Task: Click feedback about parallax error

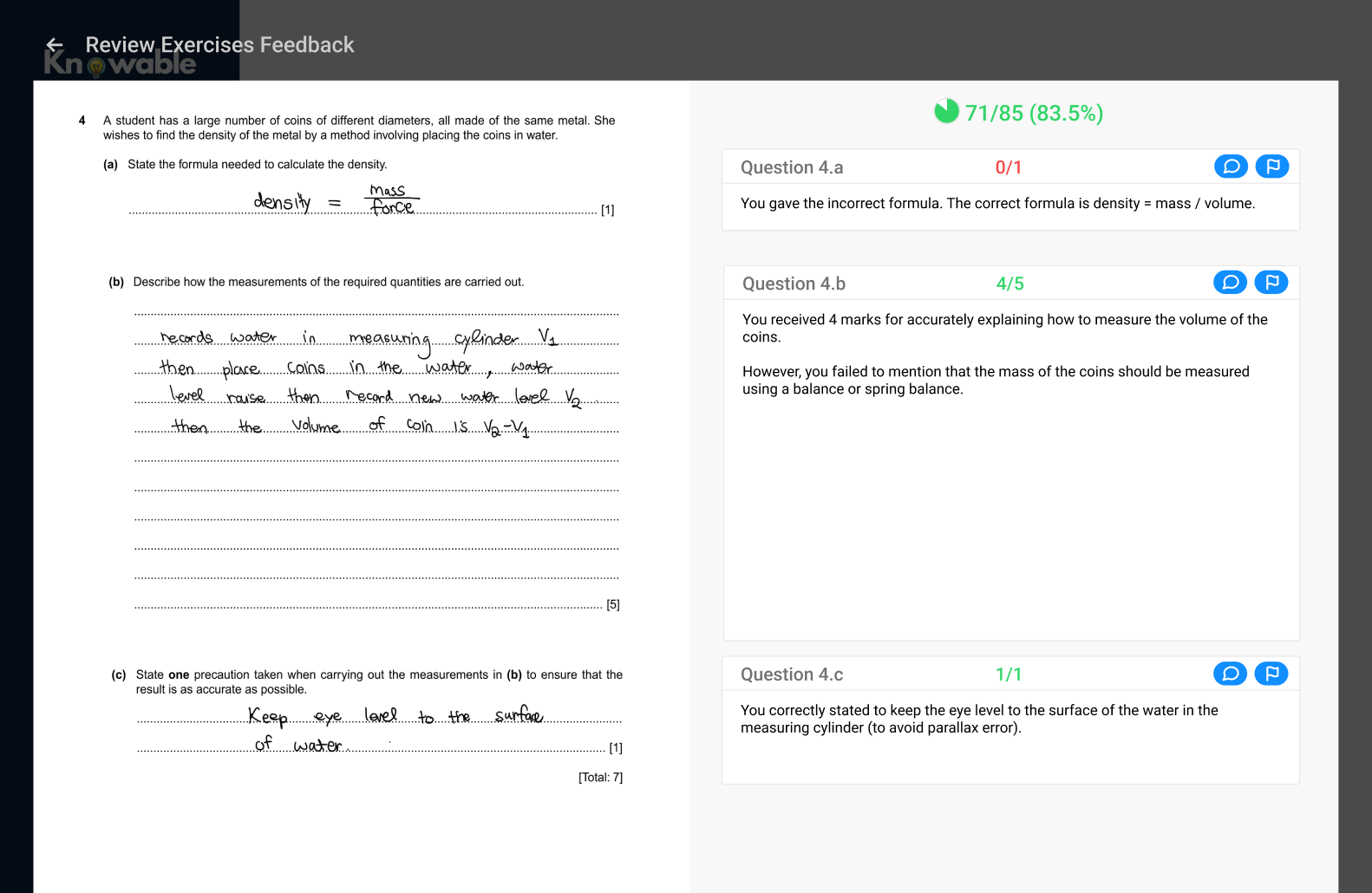Action: tap(979, 719)
